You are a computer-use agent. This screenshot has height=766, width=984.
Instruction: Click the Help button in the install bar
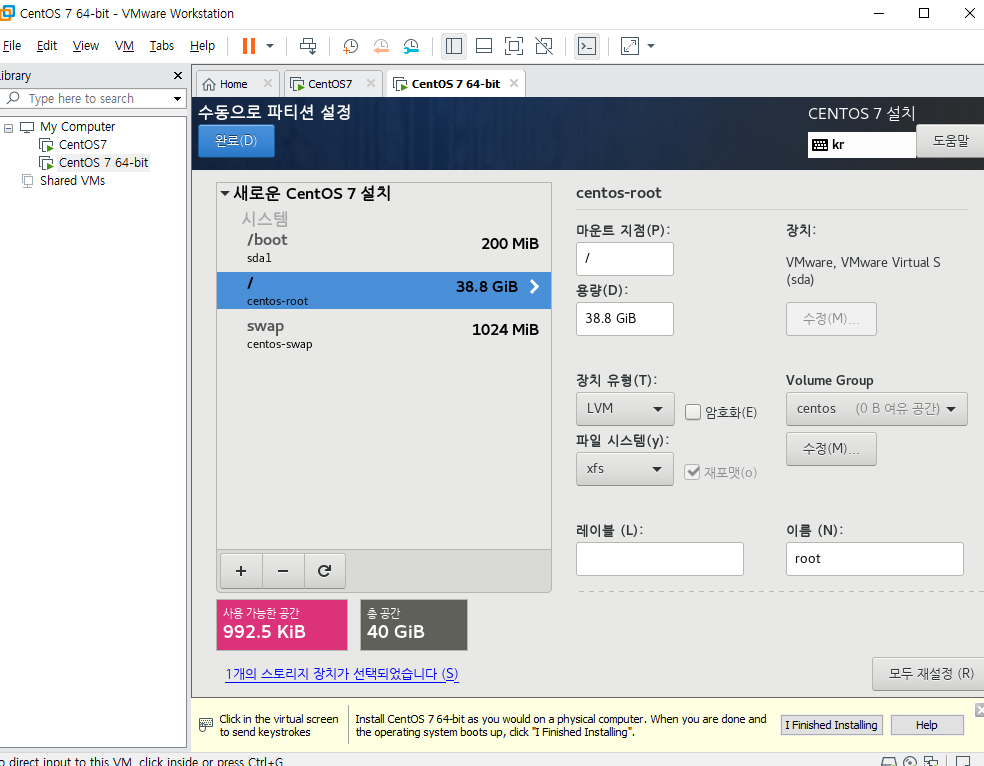(927, 725)
